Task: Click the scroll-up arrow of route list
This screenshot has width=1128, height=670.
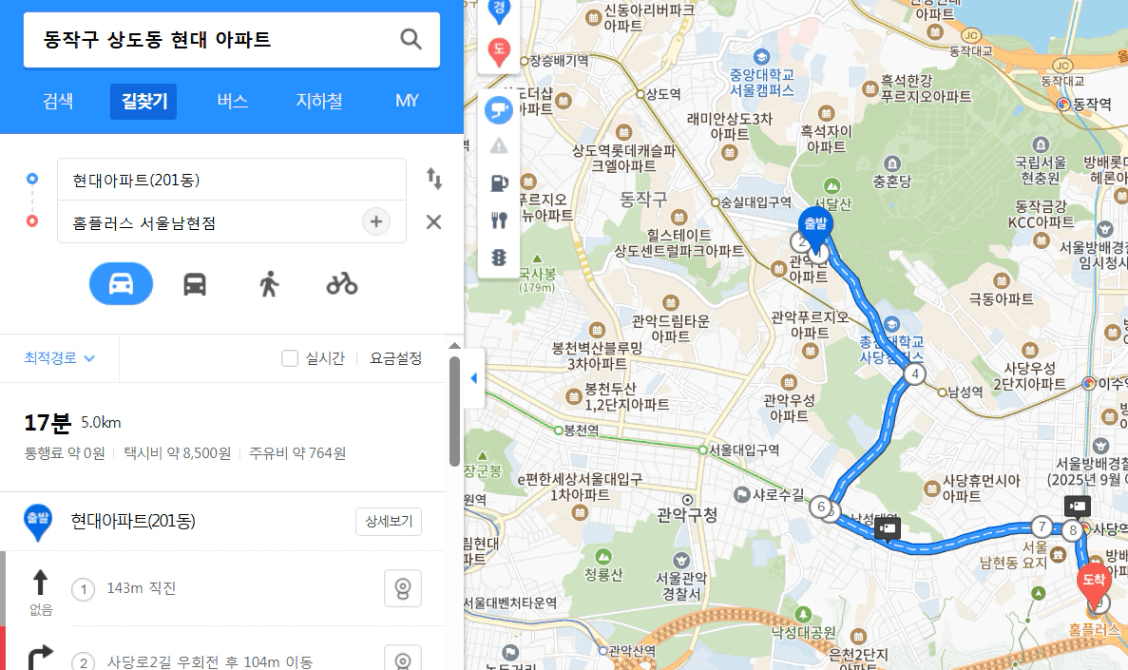Action: [x=455, y=346]
